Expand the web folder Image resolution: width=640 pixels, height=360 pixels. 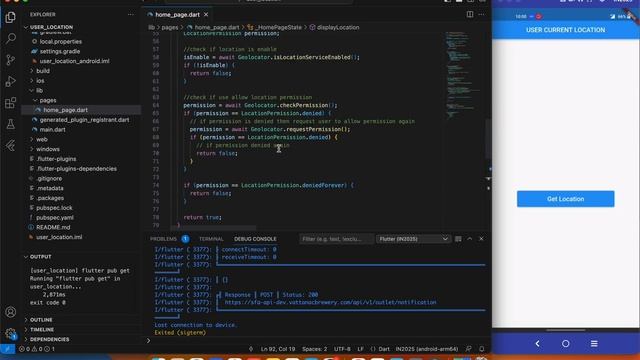point(41,140)
